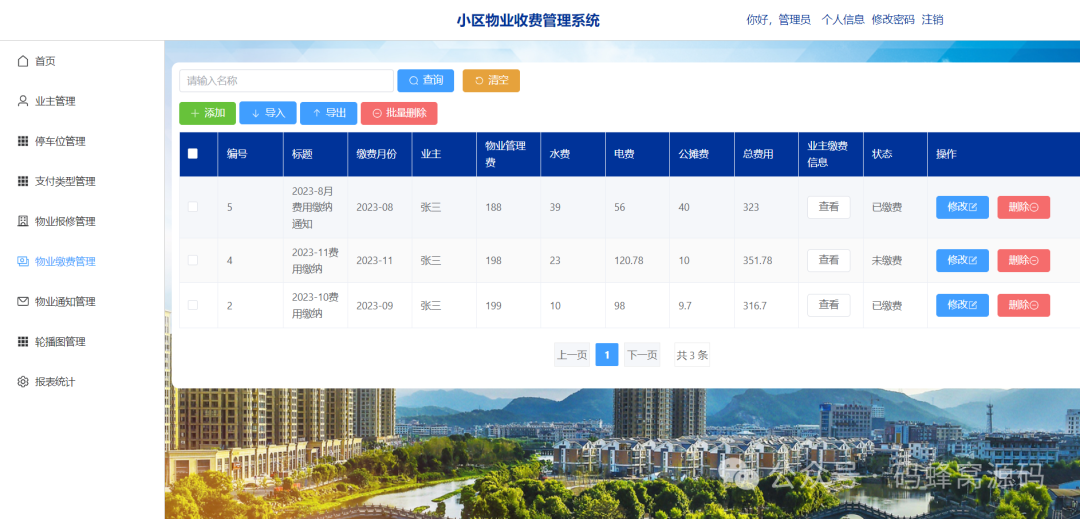1080x519 pixels.
Task: Click the 小区物业收费管理系统 title
Action: tap(528, 21)
